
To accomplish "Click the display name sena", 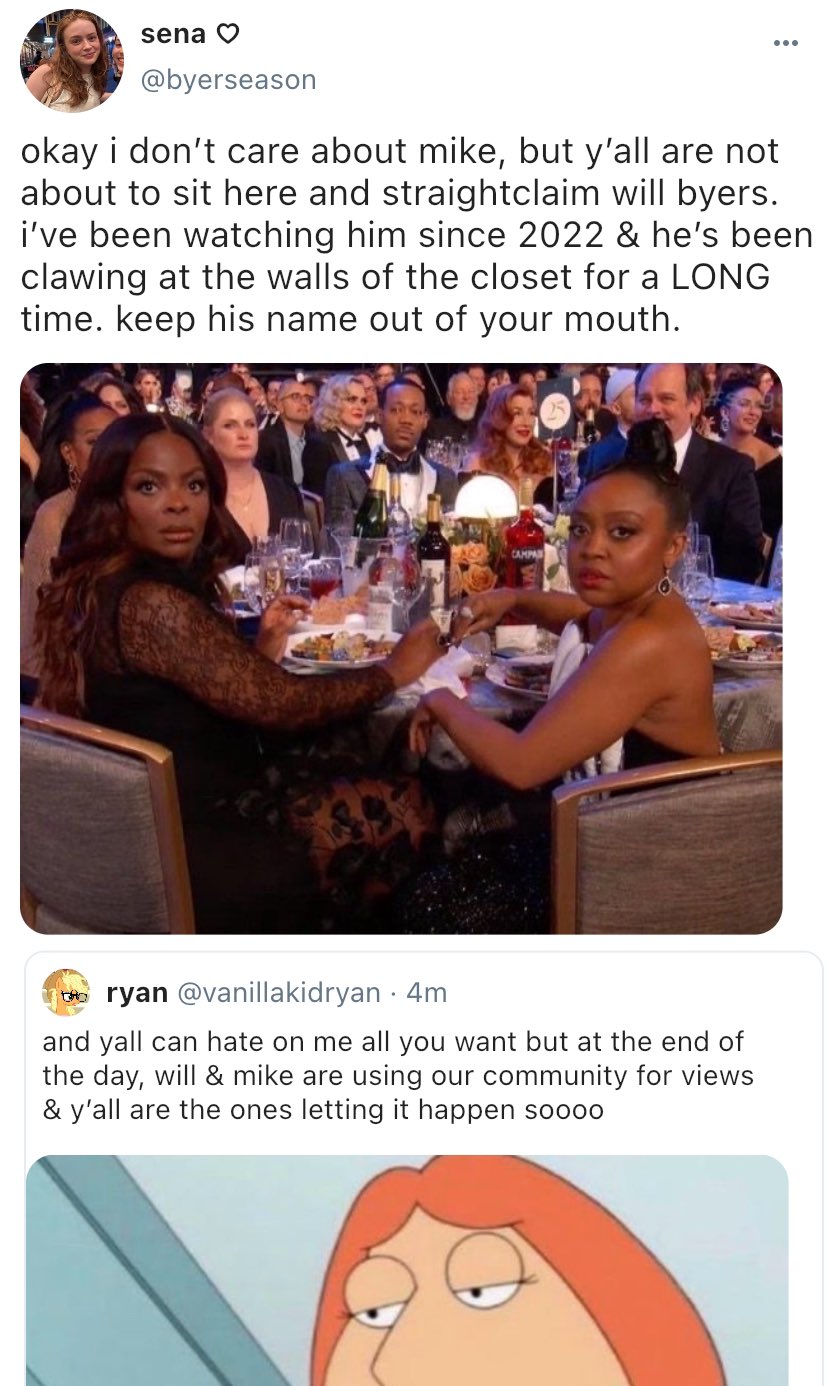I will [x=173, y=34].
